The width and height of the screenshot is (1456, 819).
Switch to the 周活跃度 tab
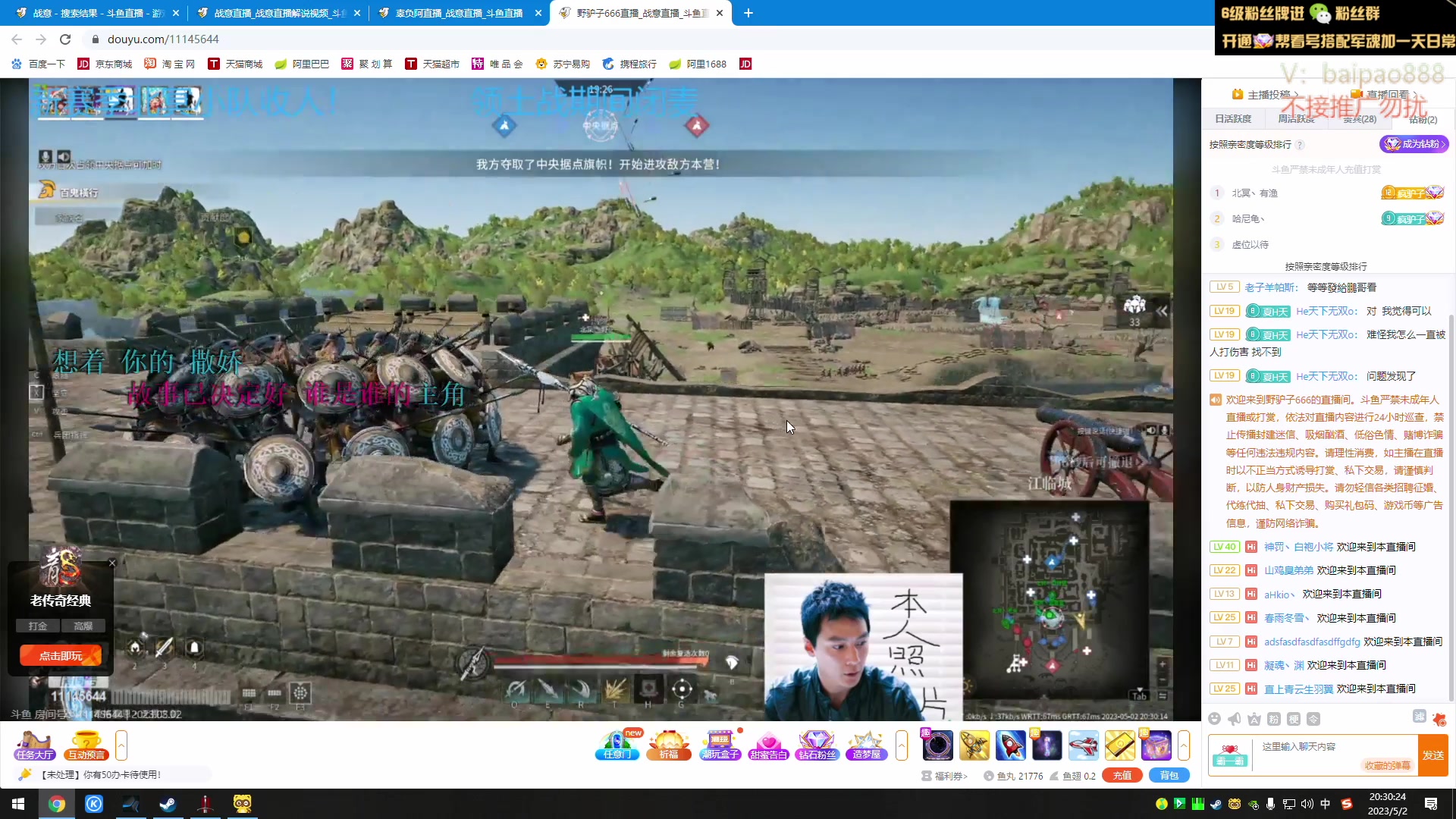click(1296, 119)
